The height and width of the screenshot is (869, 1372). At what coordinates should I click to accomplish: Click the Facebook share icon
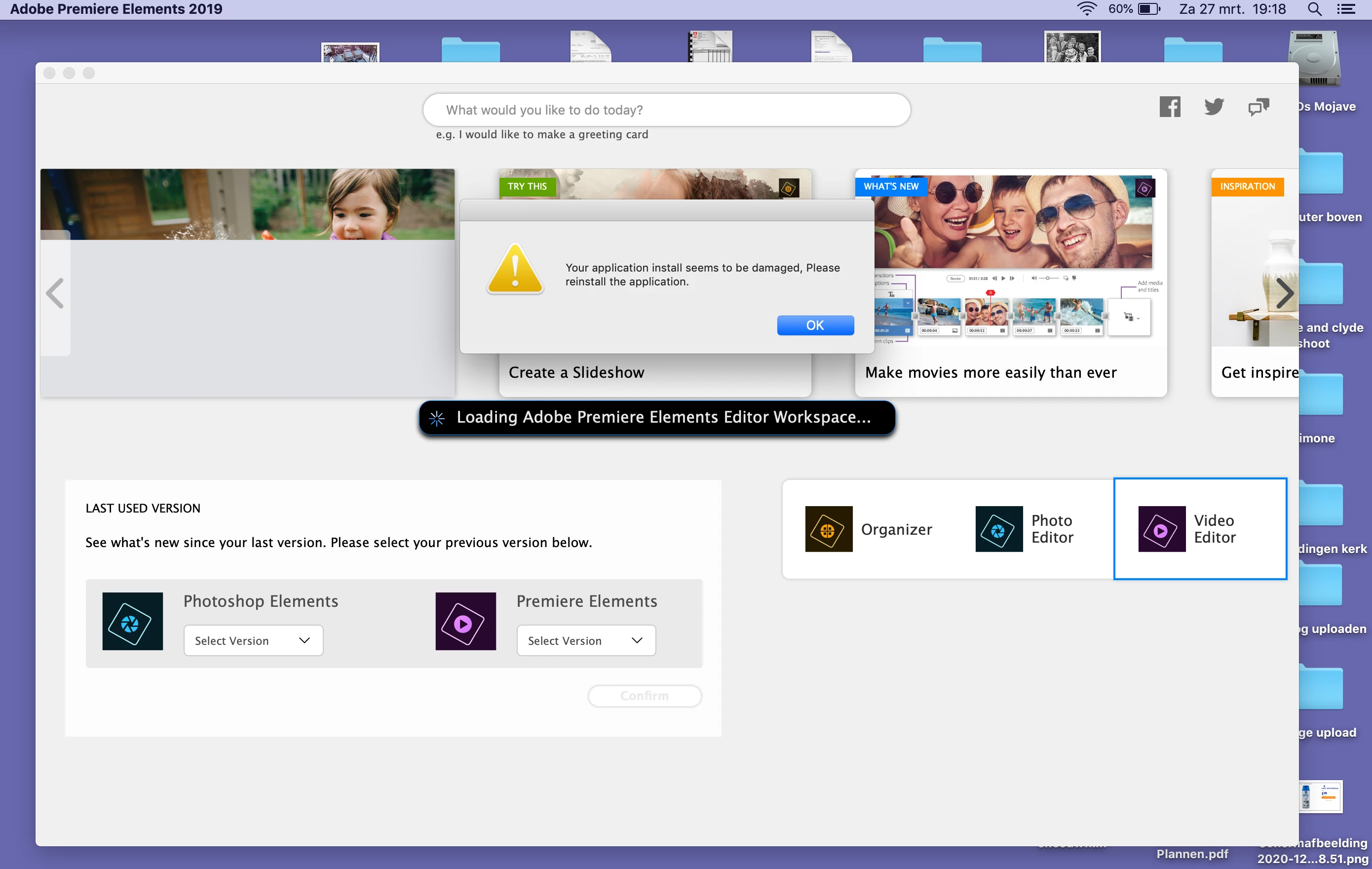pyautogui.click(x=1169, y=107)
